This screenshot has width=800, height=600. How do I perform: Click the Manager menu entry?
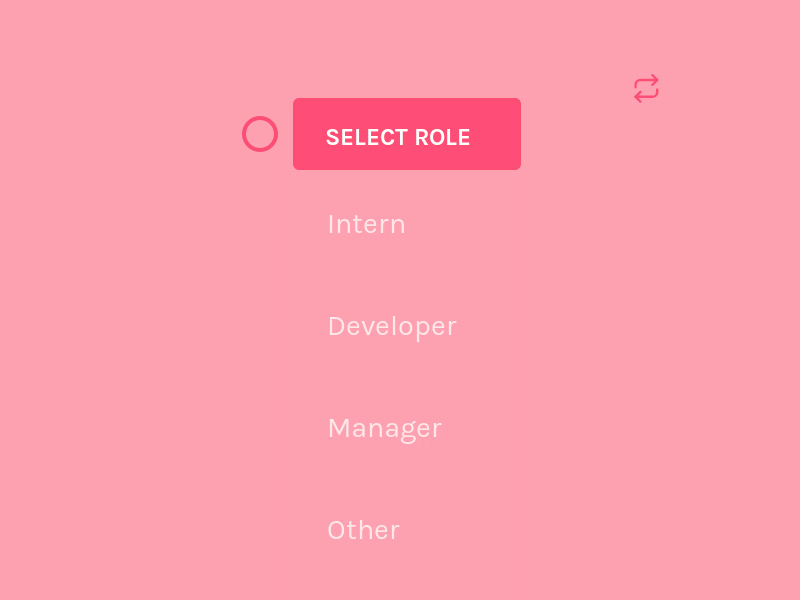[x=384, y=428]
